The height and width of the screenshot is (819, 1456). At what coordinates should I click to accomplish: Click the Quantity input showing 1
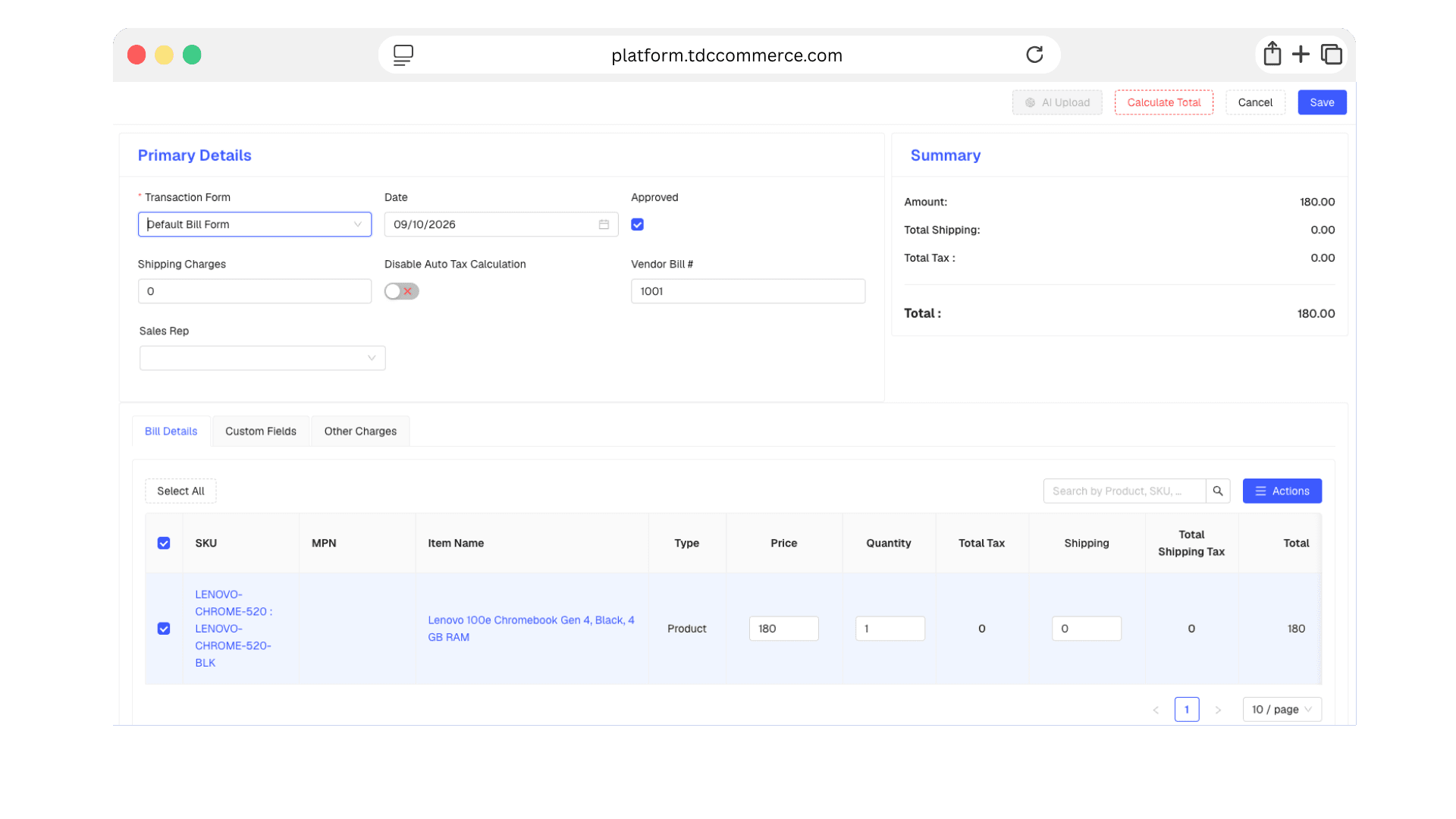890,629
